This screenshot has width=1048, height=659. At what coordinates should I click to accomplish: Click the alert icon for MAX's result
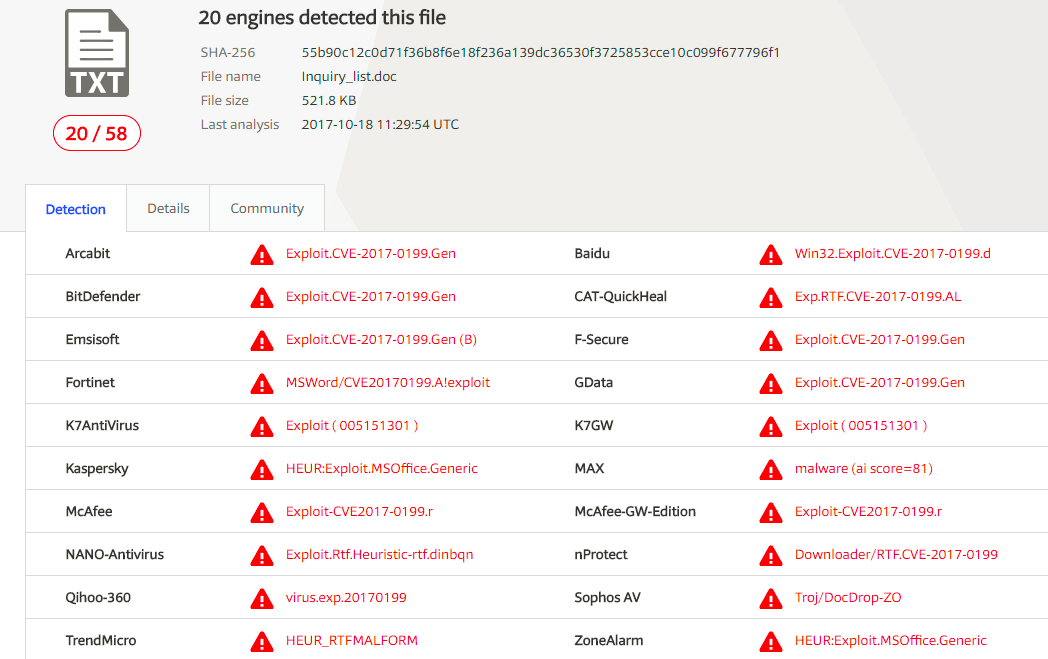point(771,470)
